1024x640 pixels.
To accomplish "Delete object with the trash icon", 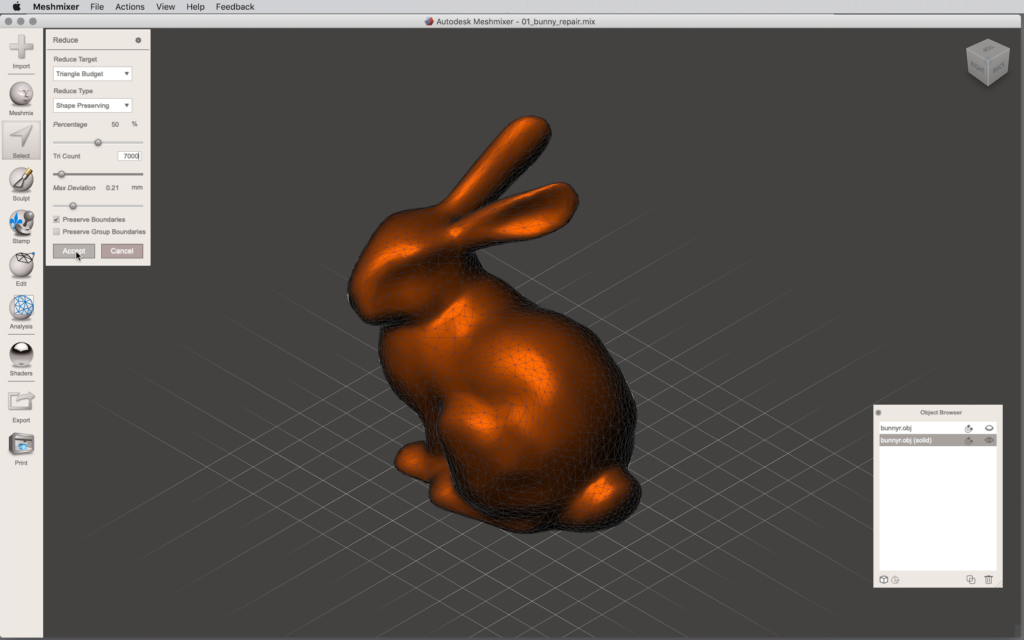I will point(988,580).
